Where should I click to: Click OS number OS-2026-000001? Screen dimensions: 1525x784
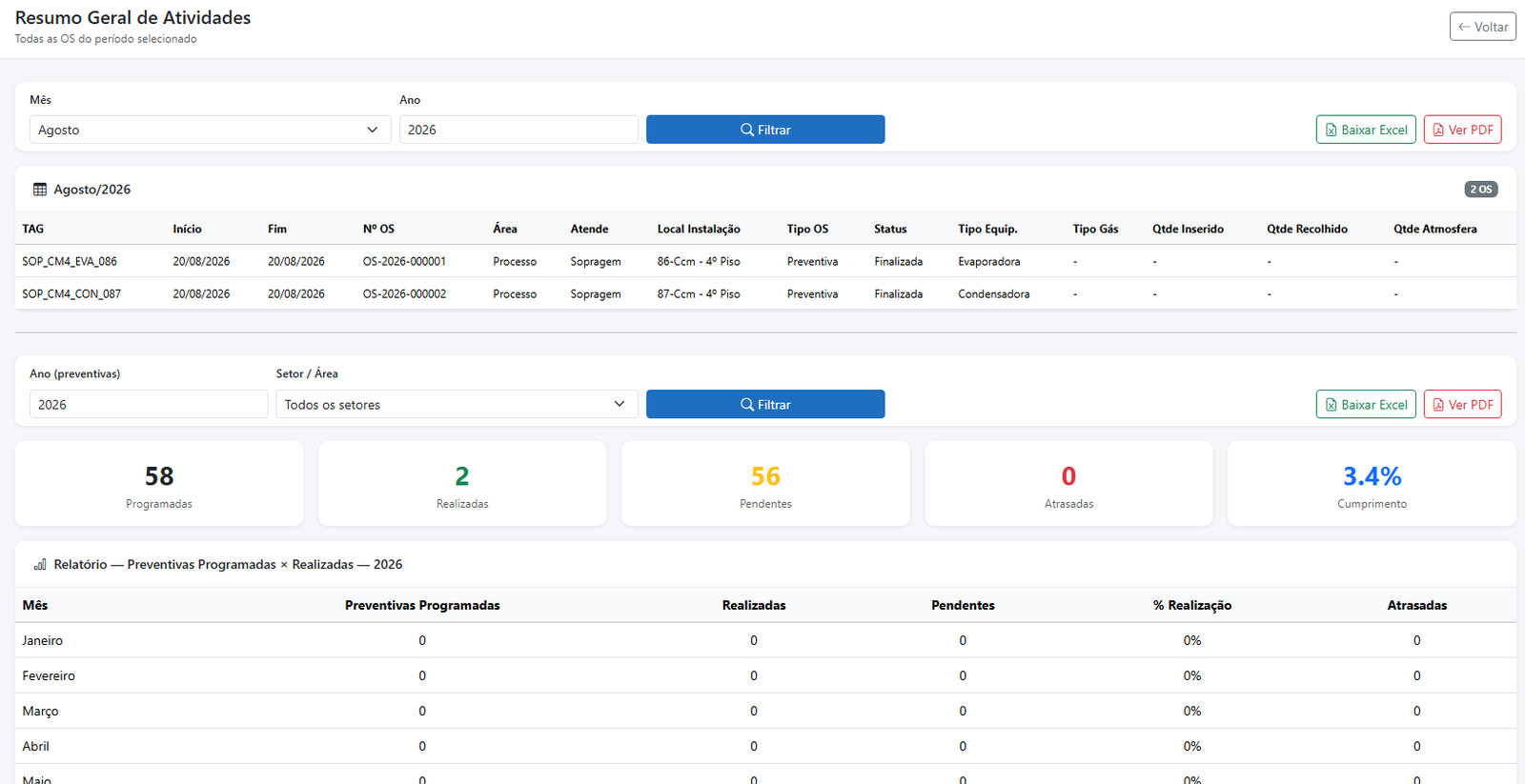404,261
